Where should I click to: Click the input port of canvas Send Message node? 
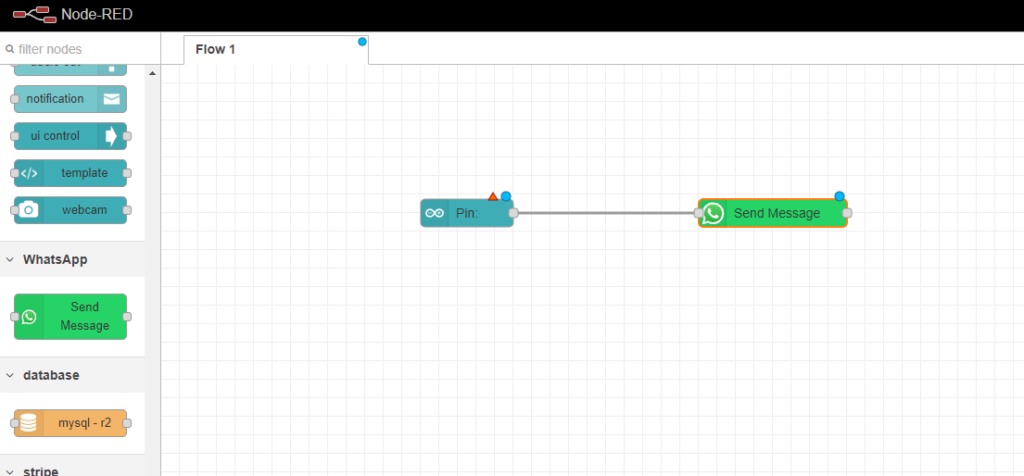click(x=699, y=213)
